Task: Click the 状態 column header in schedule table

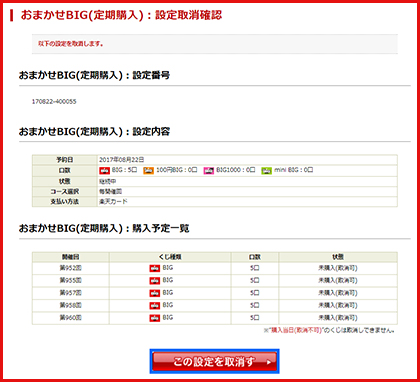Action: 338,257
